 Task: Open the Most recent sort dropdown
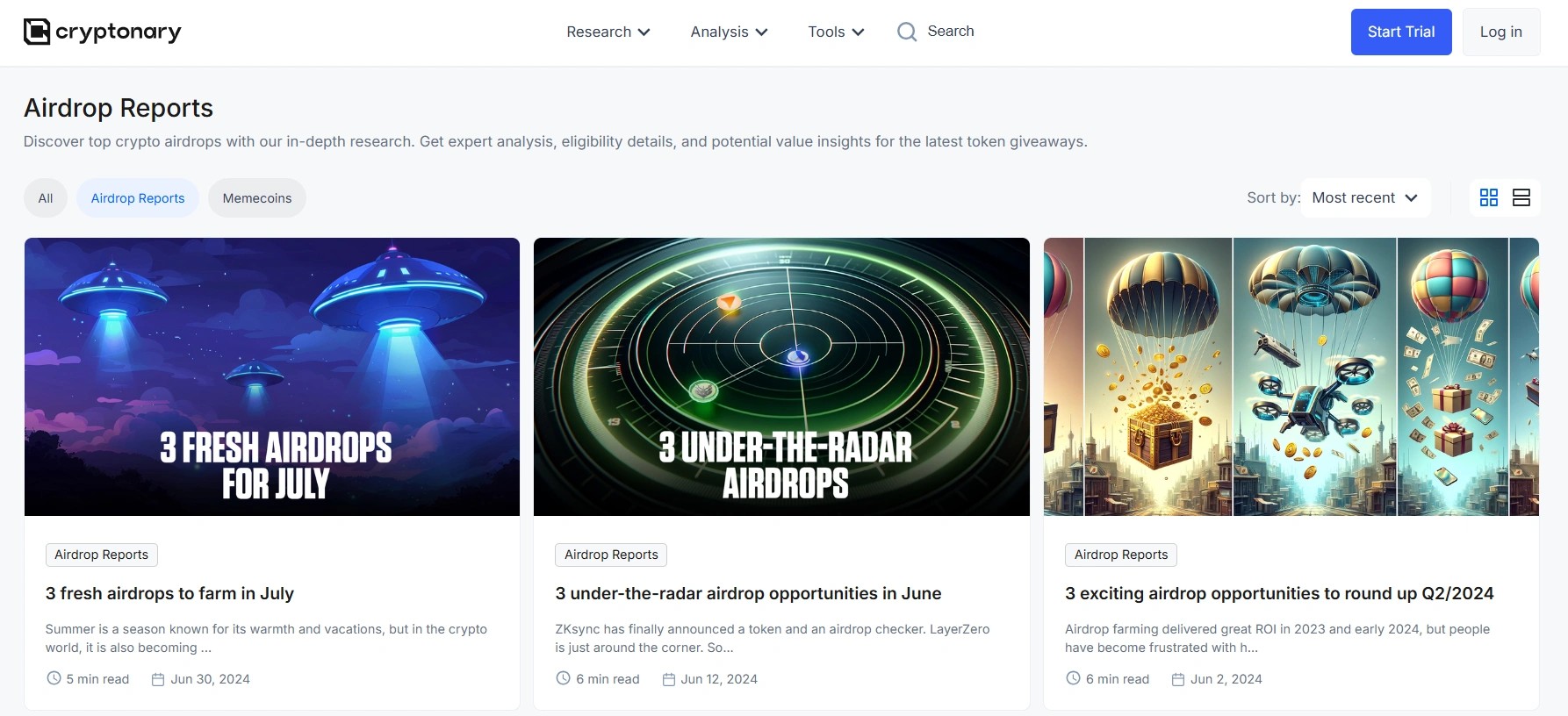[x=1365, y=197]
